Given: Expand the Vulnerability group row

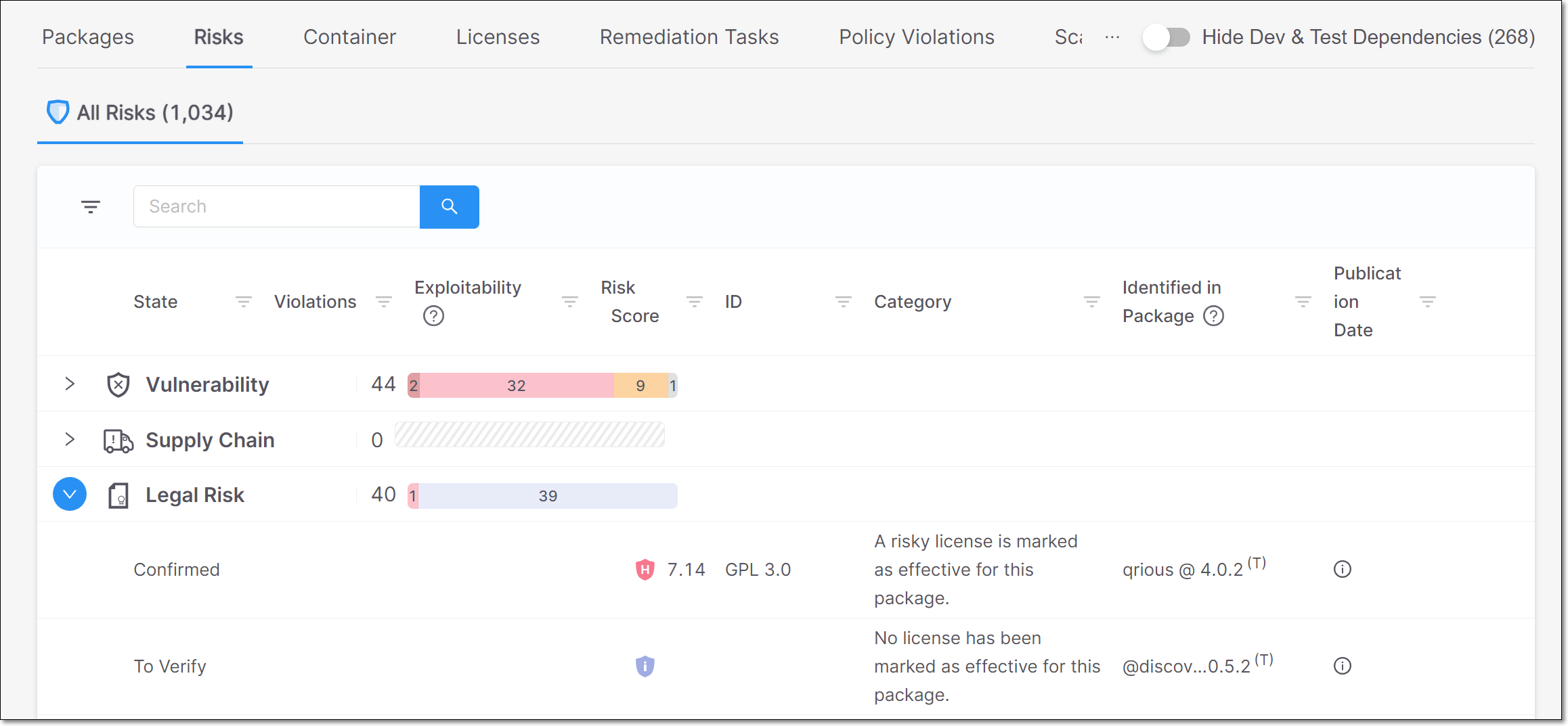Looking at the screenshot, I should pyautogui.click(x=70, y=384).
